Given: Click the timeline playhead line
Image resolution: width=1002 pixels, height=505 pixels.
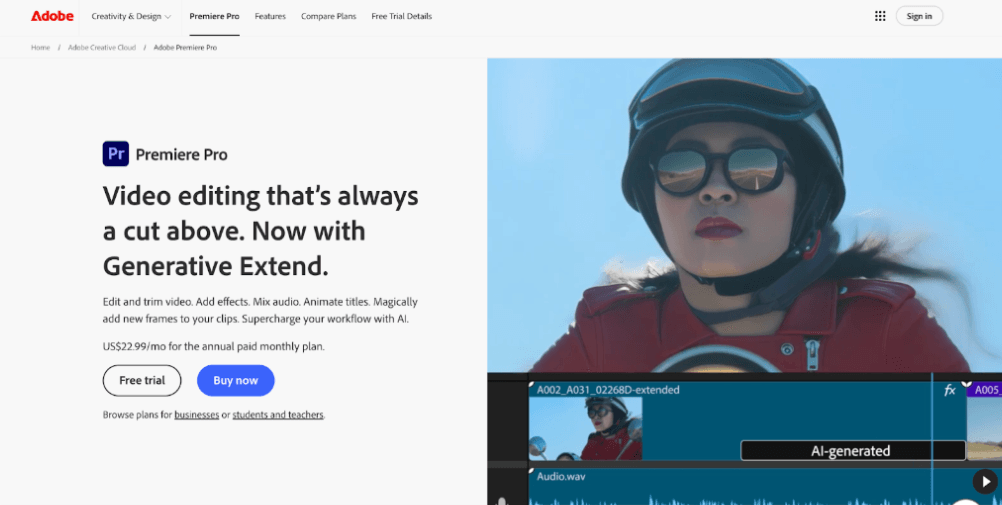Looking at the screenshot, I should 932,439.
